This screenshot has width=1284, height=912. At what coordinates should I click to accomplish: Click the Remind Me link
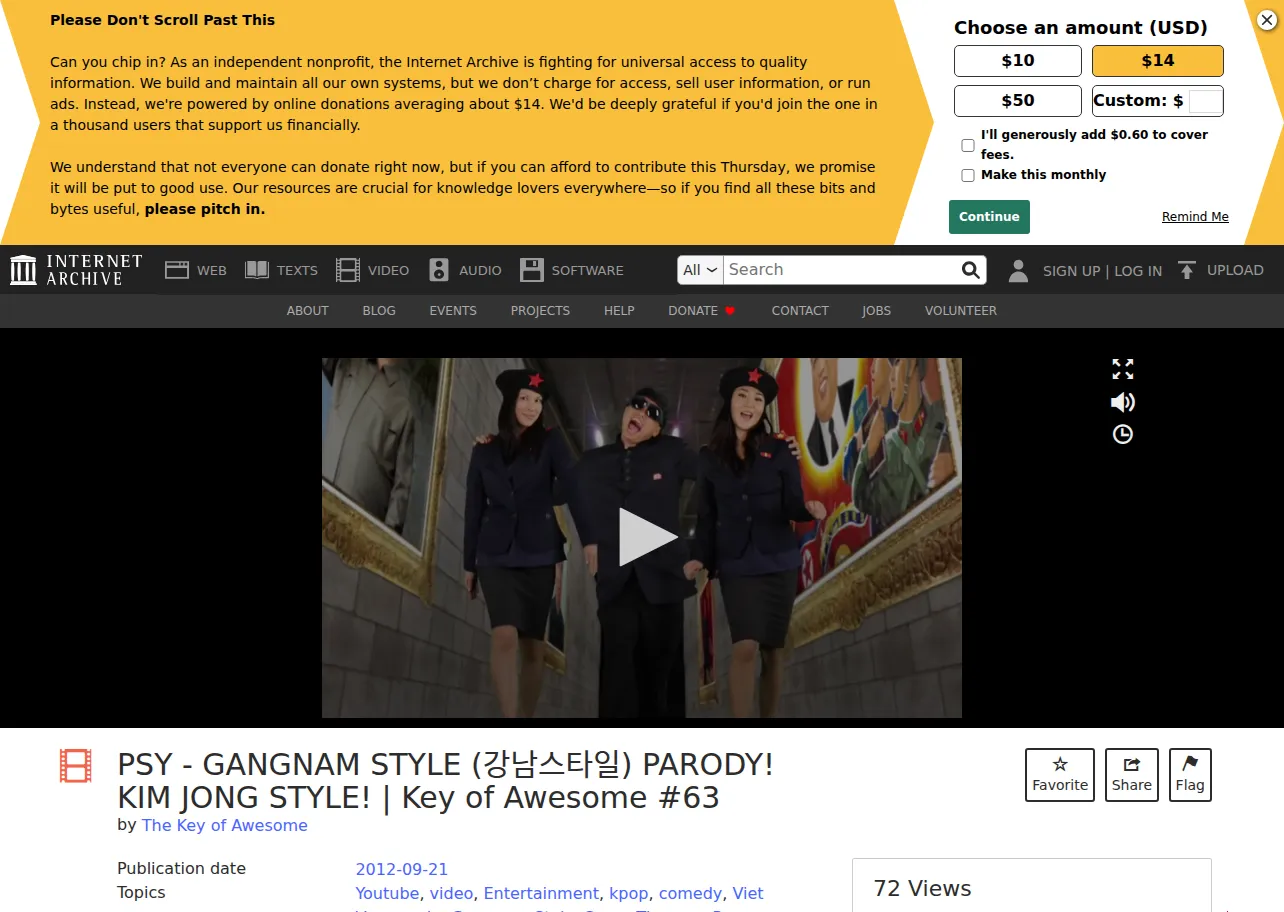point(1195,217)
